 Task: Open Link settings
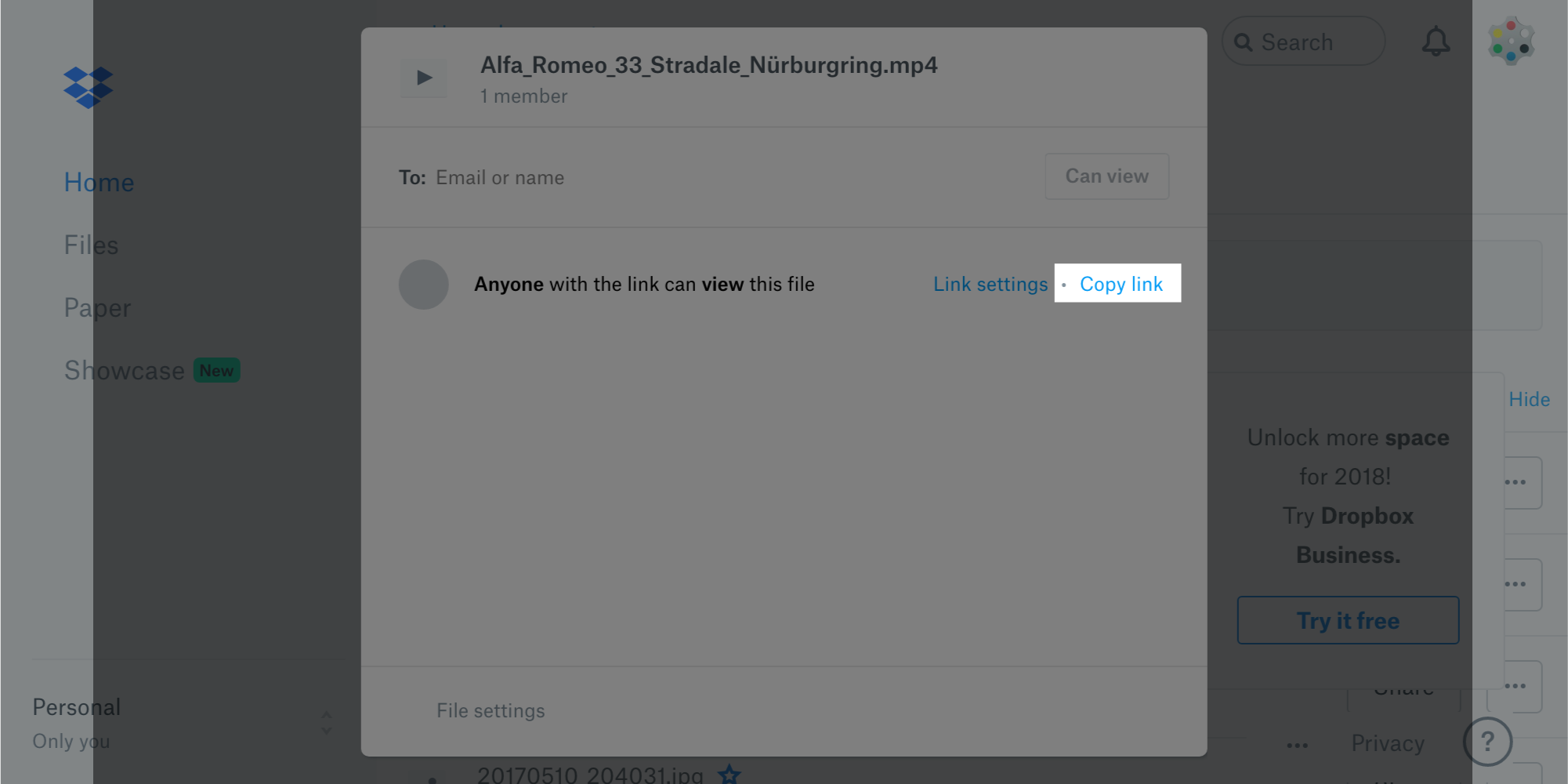tap(990, 285)
